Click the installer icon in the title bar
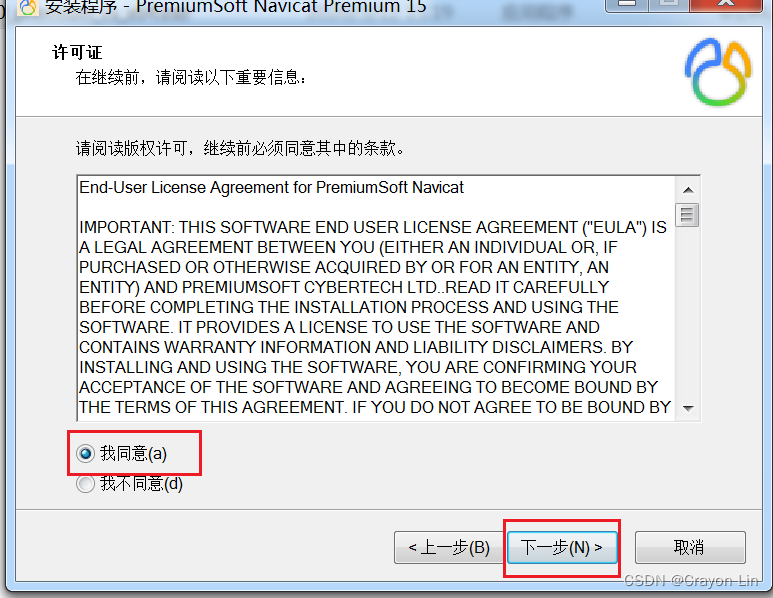This screenshot has width=773, height=598. tap(28, 6)
